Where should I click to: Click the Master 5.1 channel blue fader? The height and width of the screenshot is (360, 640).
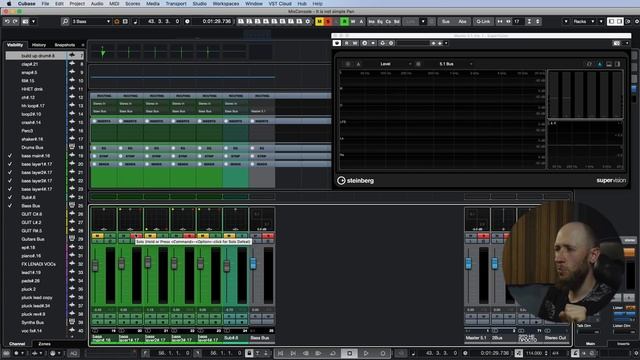[468, 263]
